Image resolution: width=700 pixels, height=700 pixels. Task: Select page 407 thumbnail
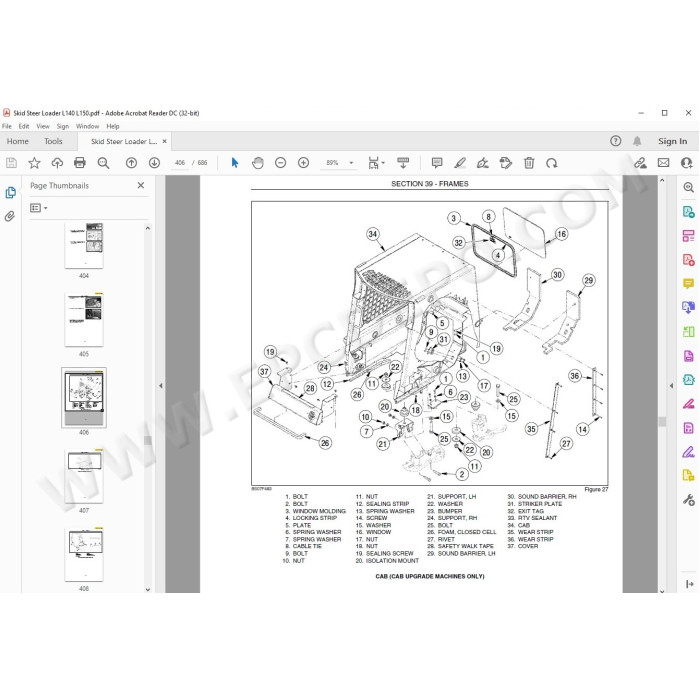coord(84,476)
